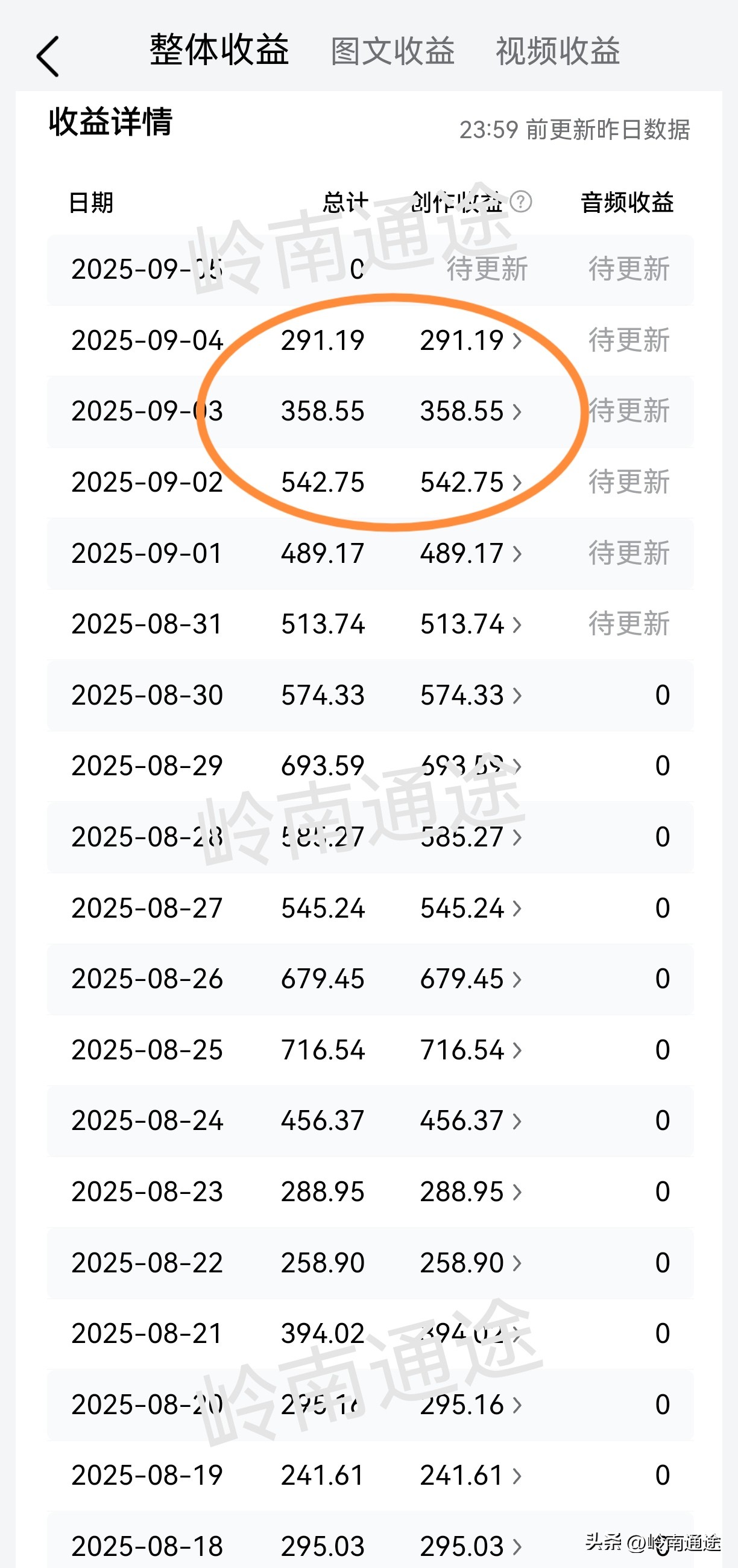Open the 456.37 creation income details

click(x=517, y=1121)
